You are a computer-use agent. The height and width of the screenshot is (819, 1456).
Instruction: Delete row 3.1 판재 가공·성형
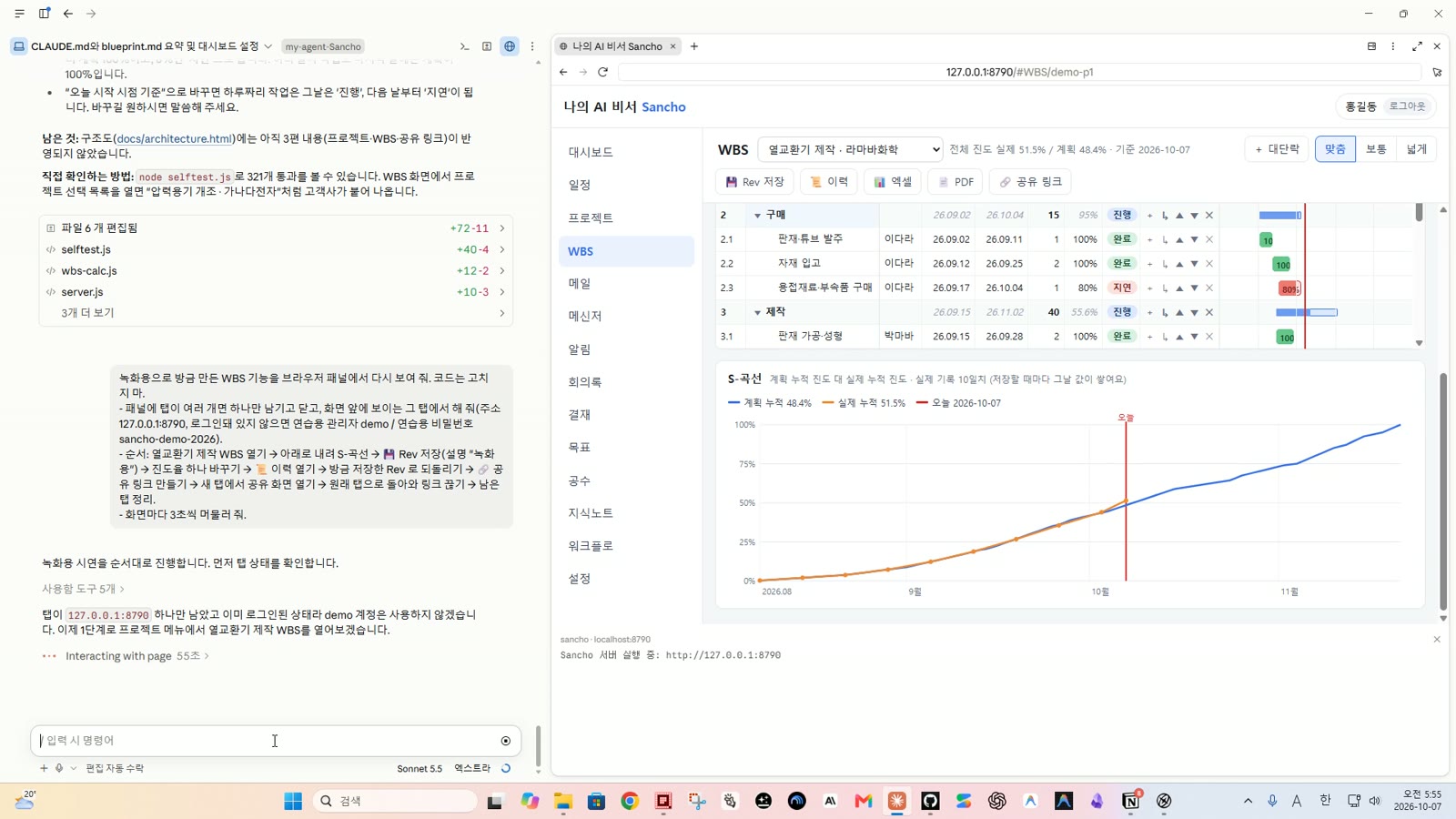(1209, 337)
